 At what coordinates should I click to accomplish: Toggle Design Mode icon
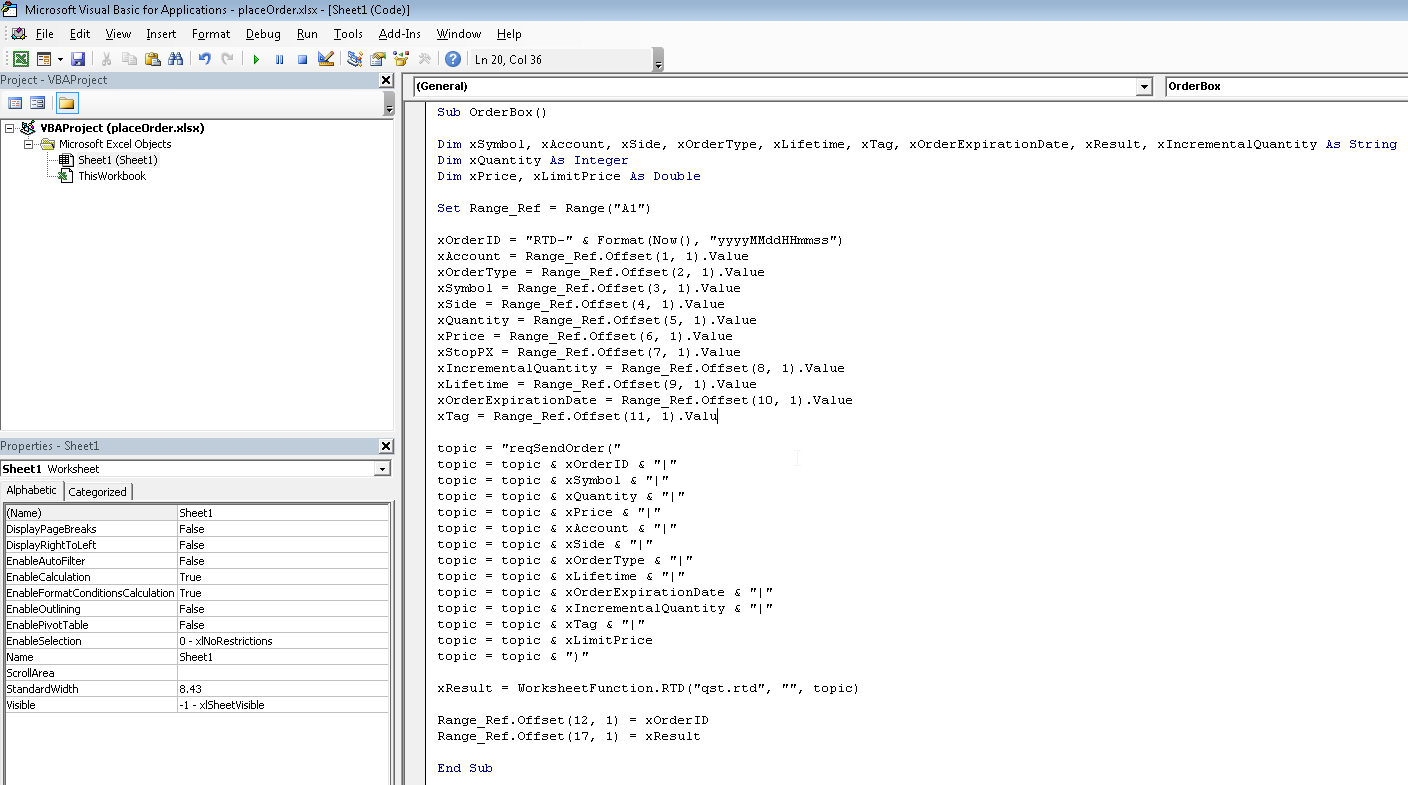[325, 60]
